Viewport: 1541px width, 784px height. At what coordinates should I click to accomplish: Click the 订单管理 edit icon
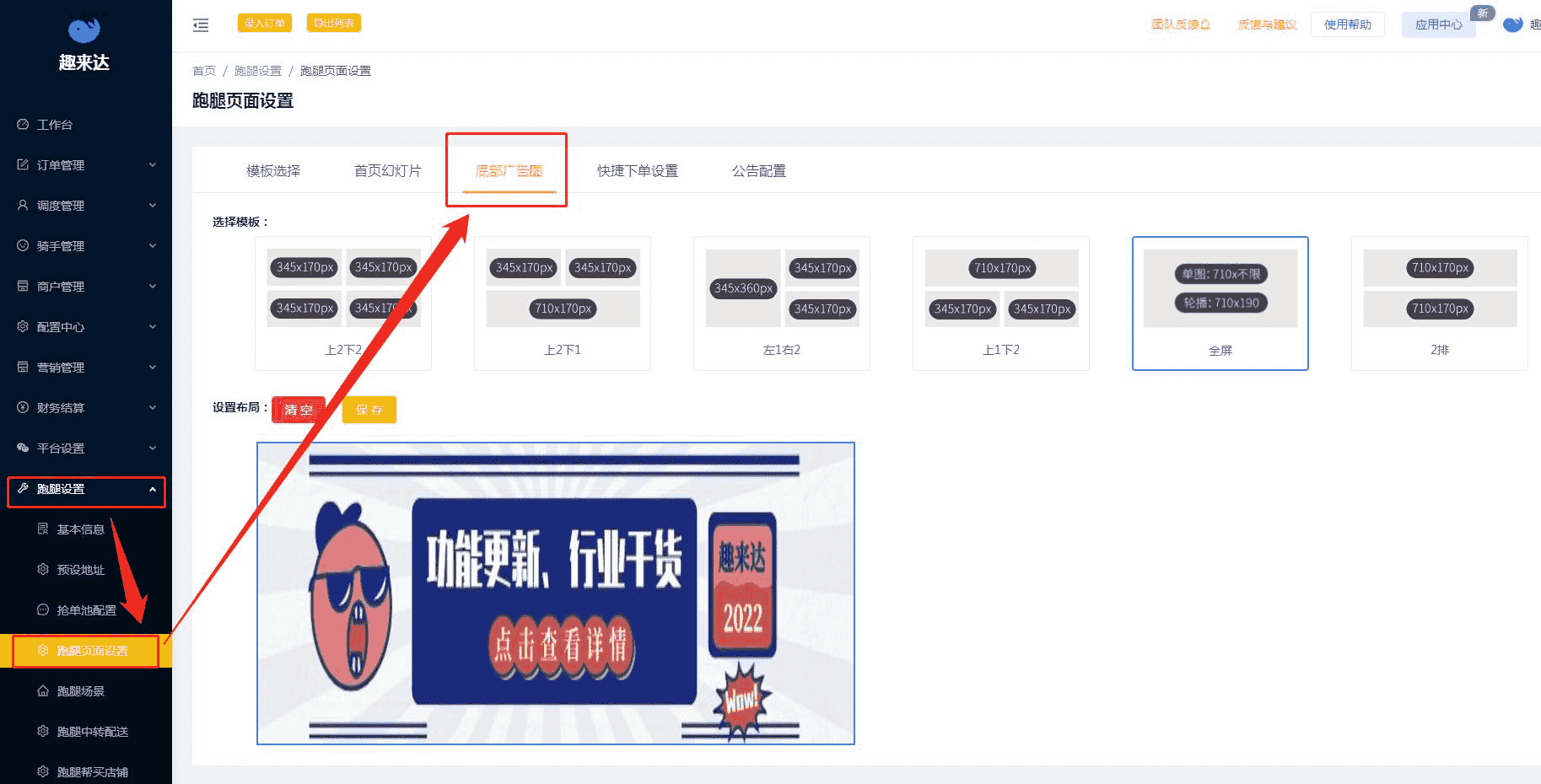(x=23, y=164)
